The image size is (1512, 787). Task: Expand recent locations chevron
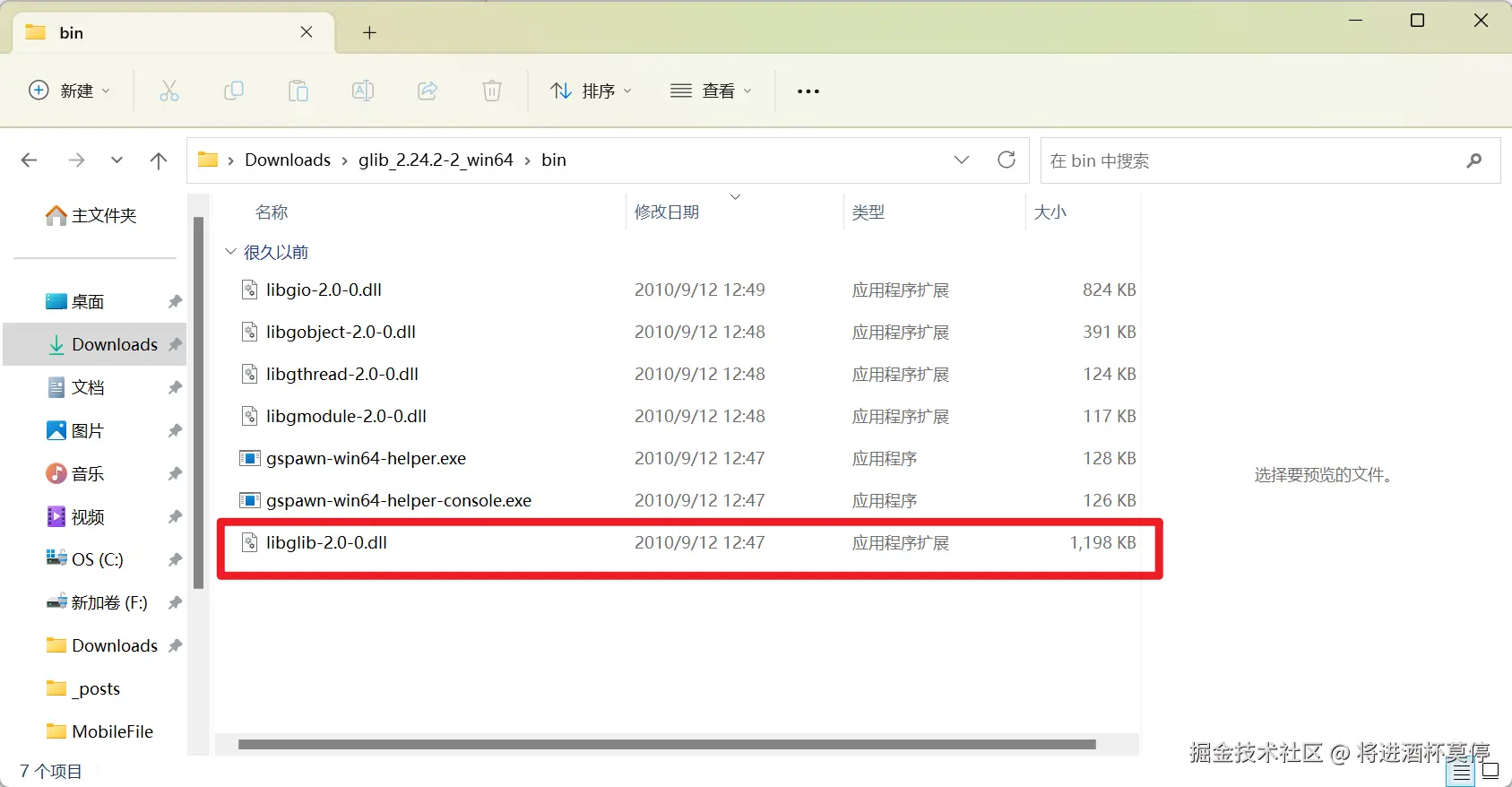coord(117,160)
